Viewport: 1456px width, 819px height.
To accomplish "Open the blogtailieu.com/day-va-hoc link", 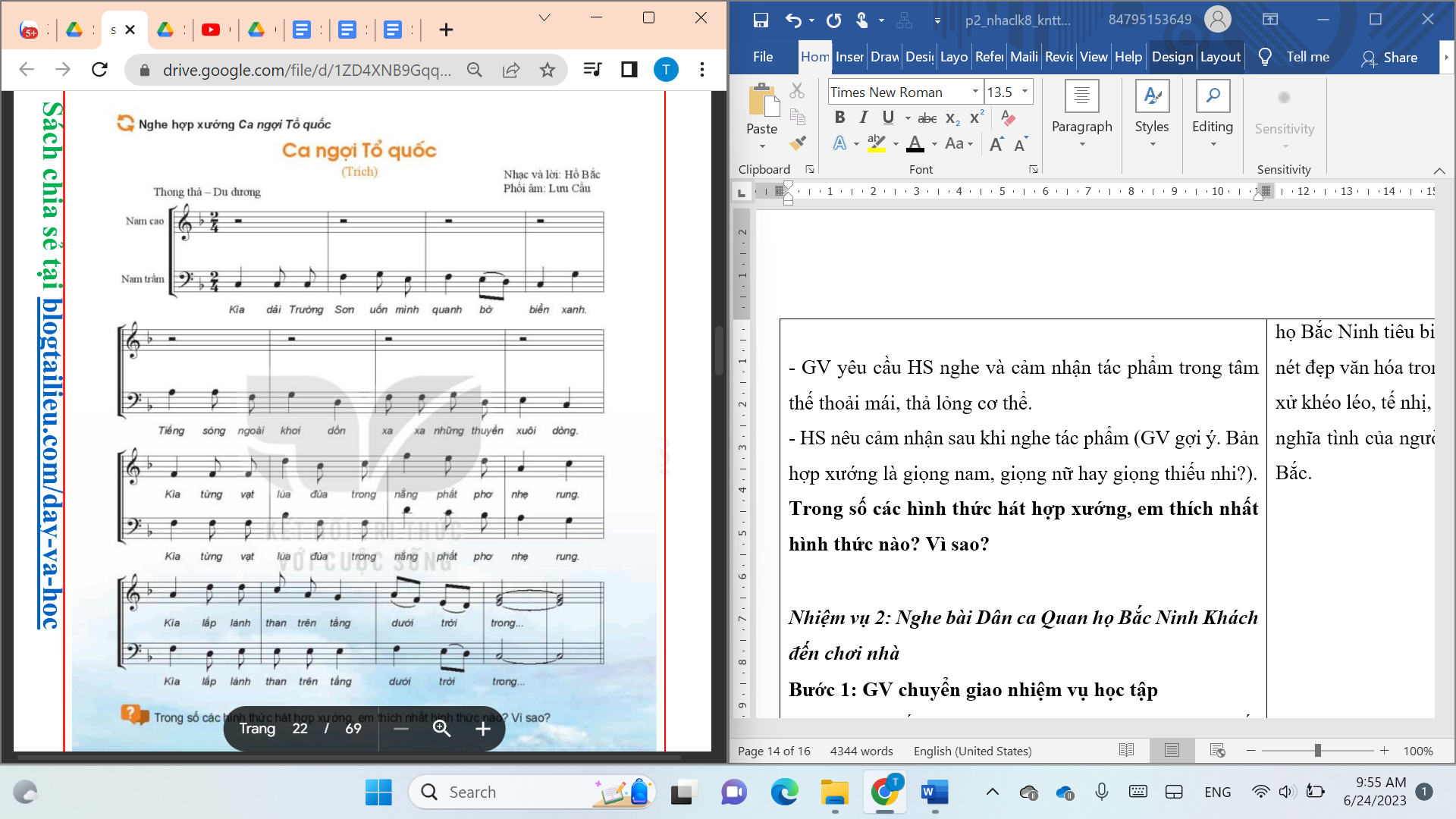I will 50,463.
